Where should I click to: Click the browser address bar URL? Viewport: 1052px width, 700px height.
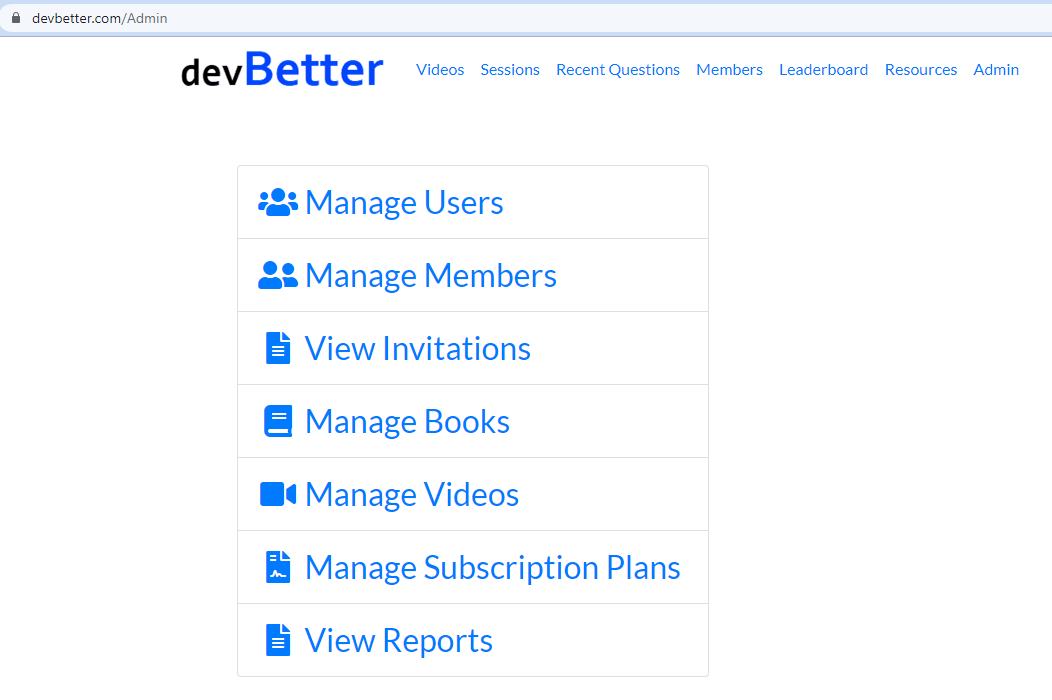99,17
